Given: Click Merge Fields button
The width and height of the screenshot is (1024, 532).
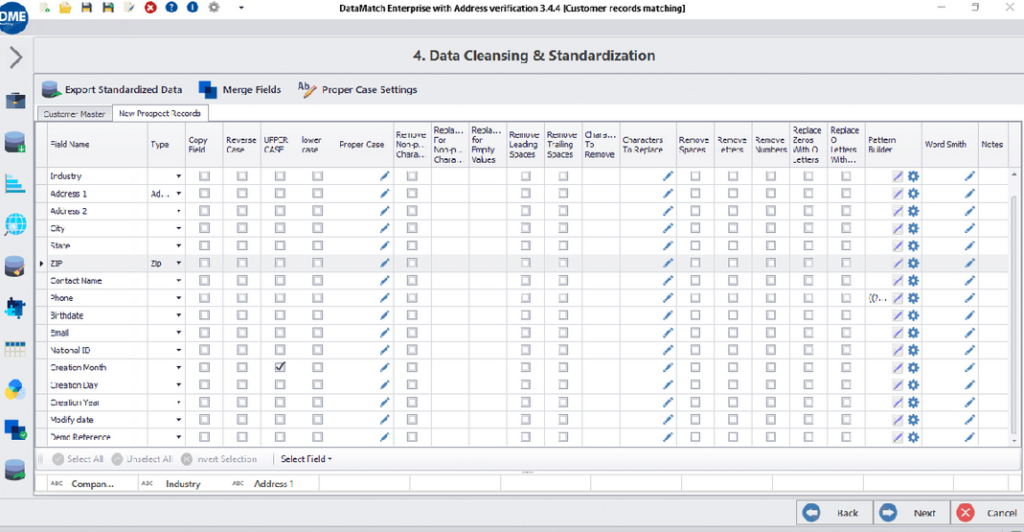Looking at the screenshot, I should point(240,89).
